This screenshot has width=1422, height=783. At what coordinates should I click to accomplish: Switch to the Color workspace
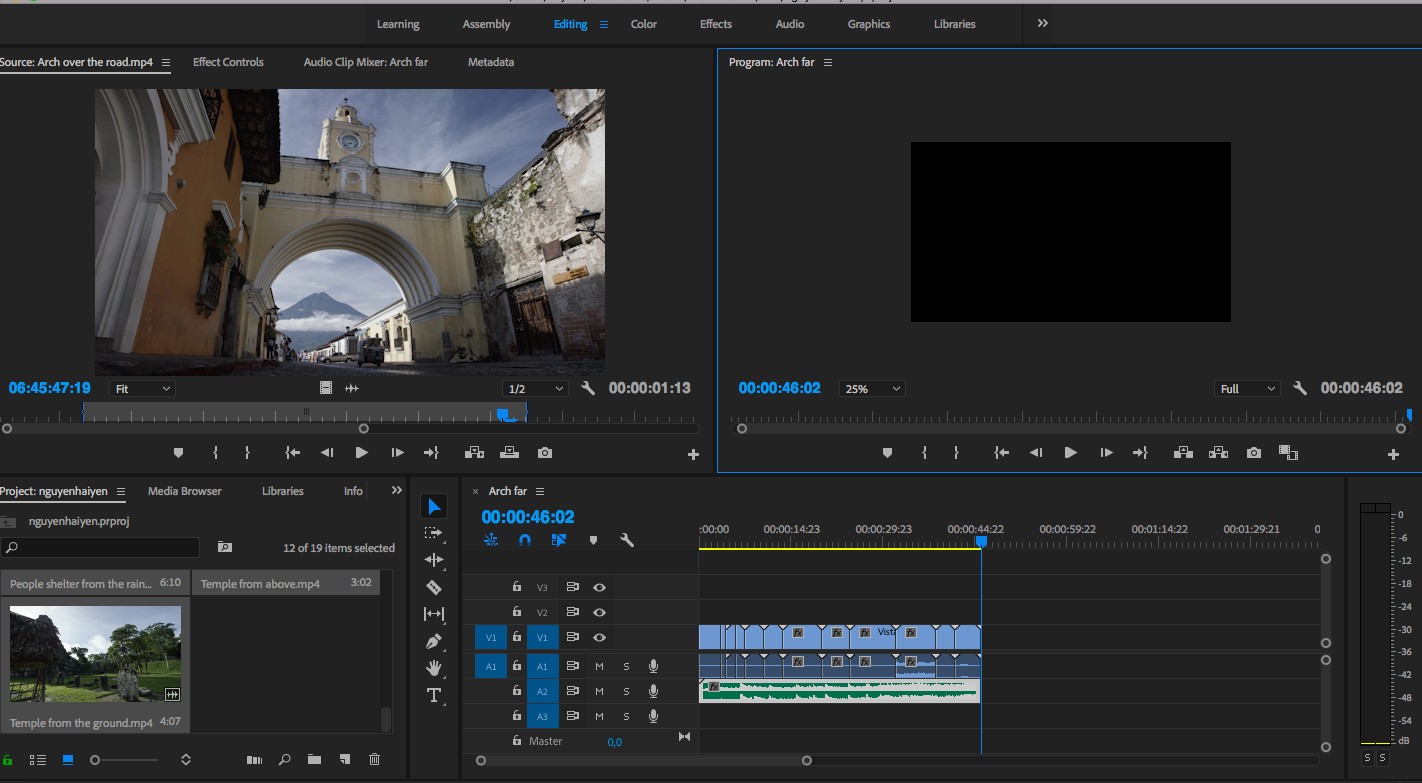[x=644, y=24]
